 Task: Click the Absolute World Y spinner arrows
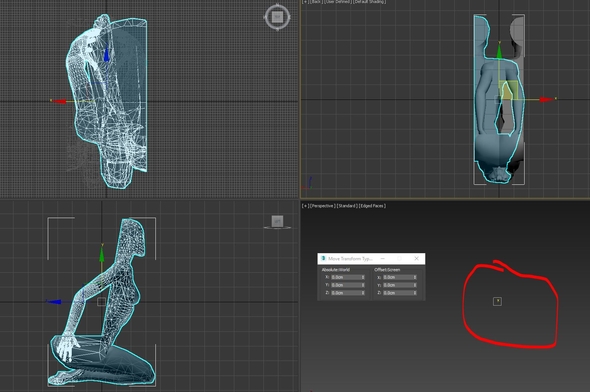pyautogui.click(x=363, y=285)
